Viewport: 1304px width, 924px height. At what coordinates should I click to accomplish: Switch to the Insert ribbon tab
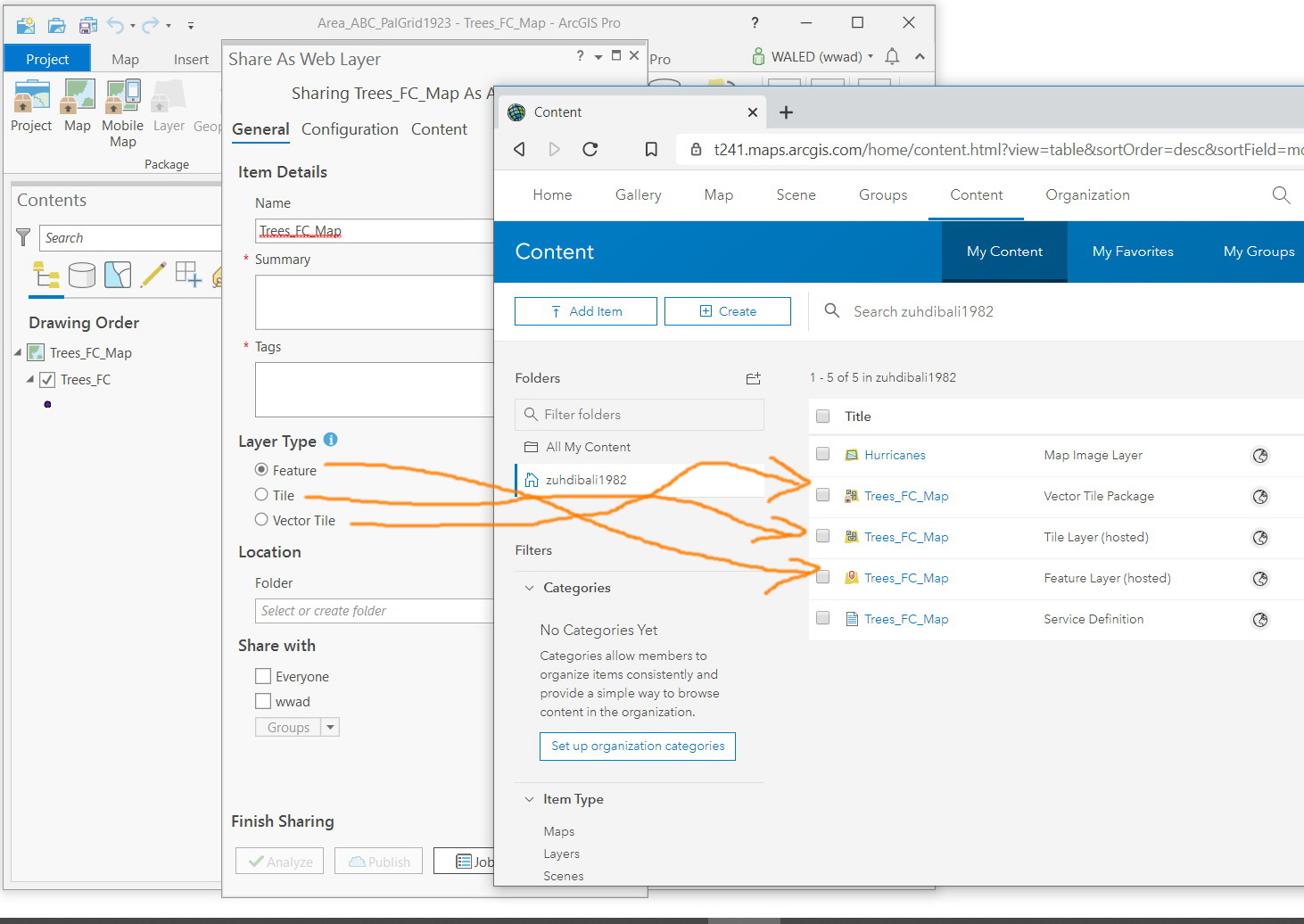point(191,59)
